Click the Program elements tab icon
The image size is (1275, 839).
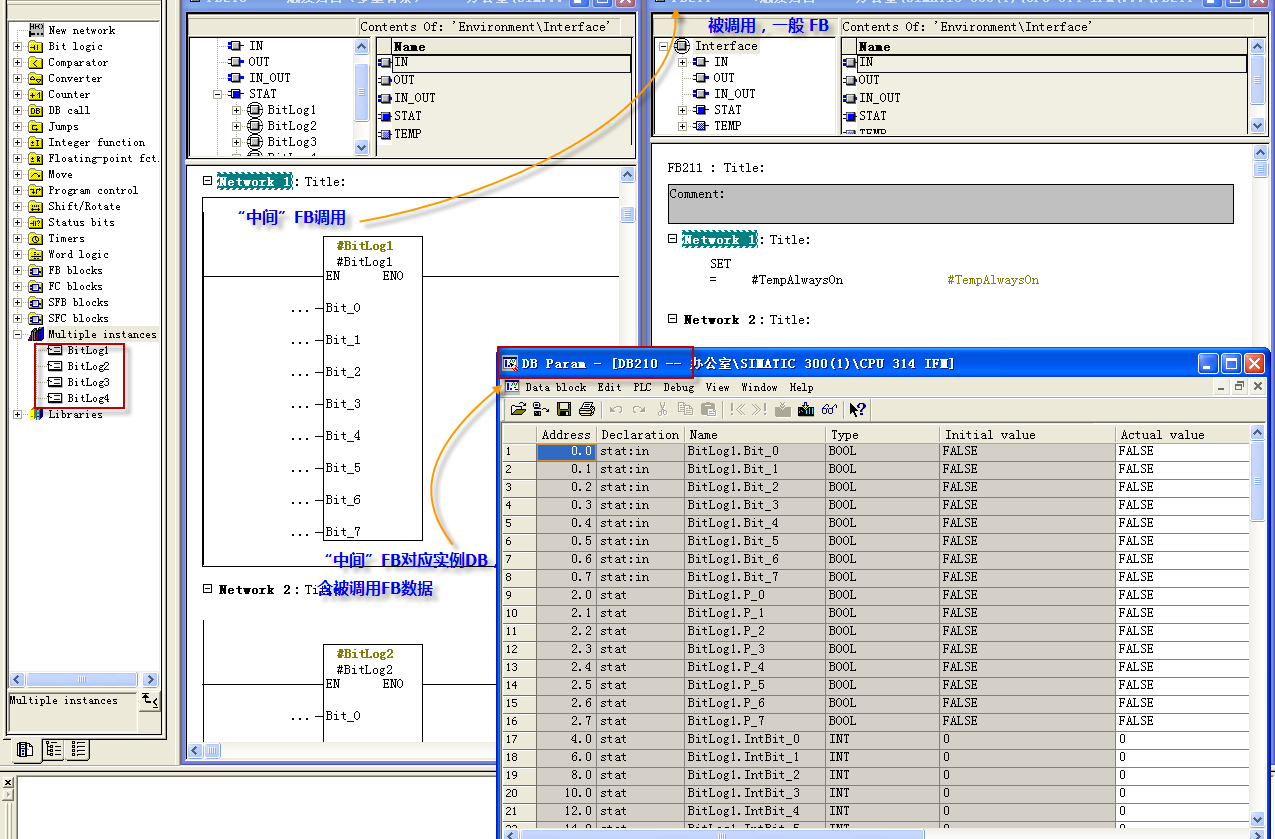coord(25,749)
